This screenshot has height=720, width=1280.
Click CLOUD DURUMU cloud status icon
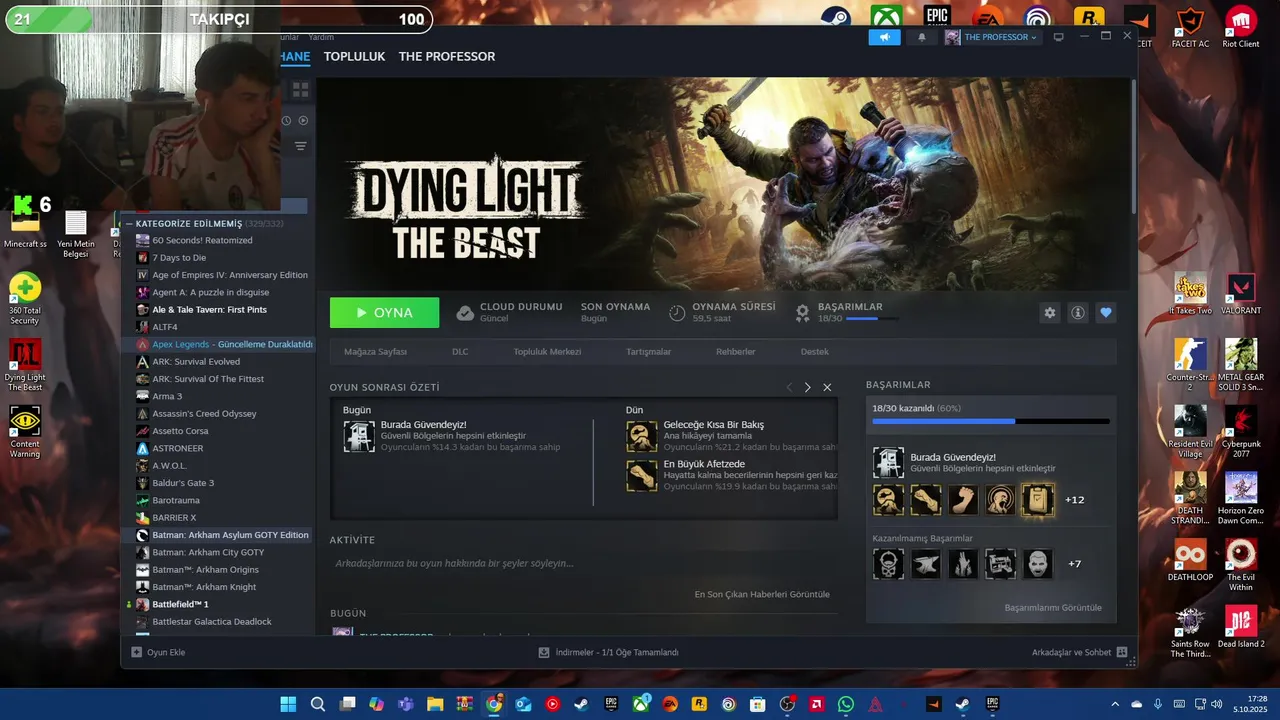point(465,313)
